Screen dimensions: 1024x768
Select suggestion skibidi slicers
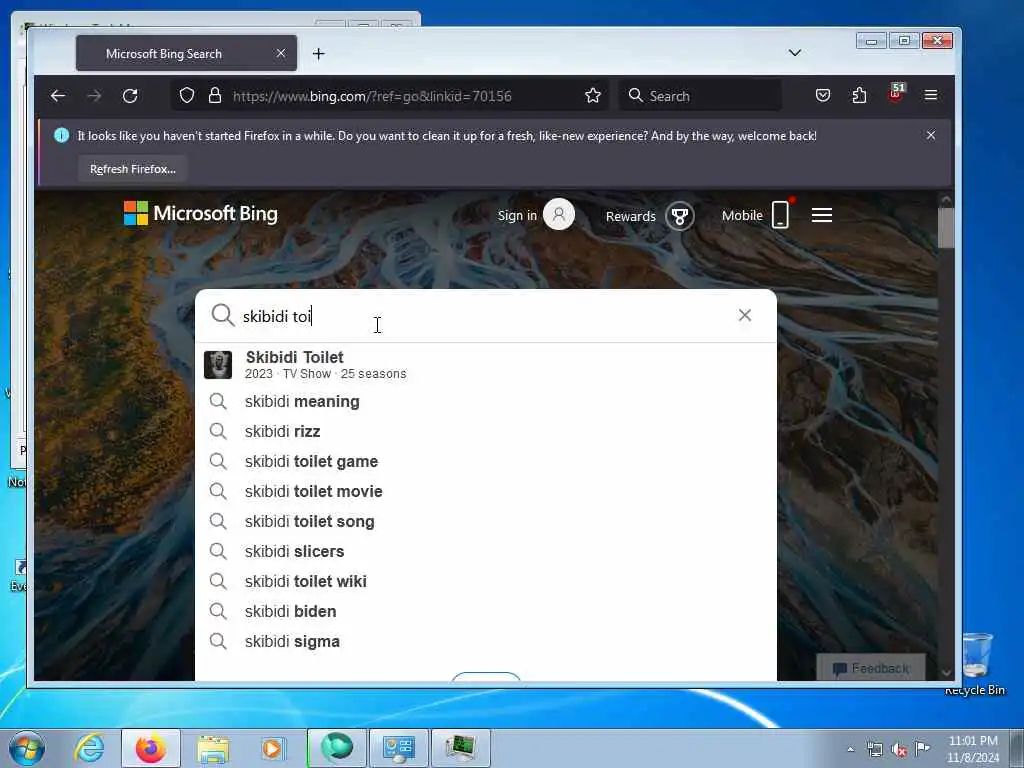click(x=486, y=551)
